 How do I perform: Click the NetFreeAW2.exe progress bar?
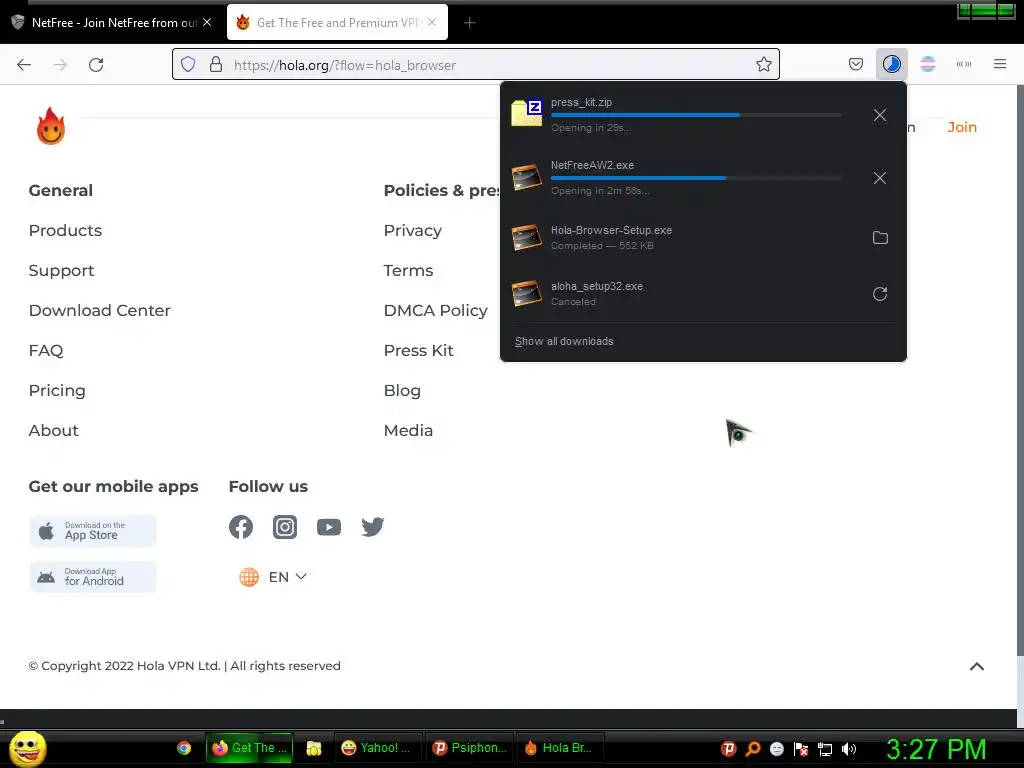tap(696, 178)
